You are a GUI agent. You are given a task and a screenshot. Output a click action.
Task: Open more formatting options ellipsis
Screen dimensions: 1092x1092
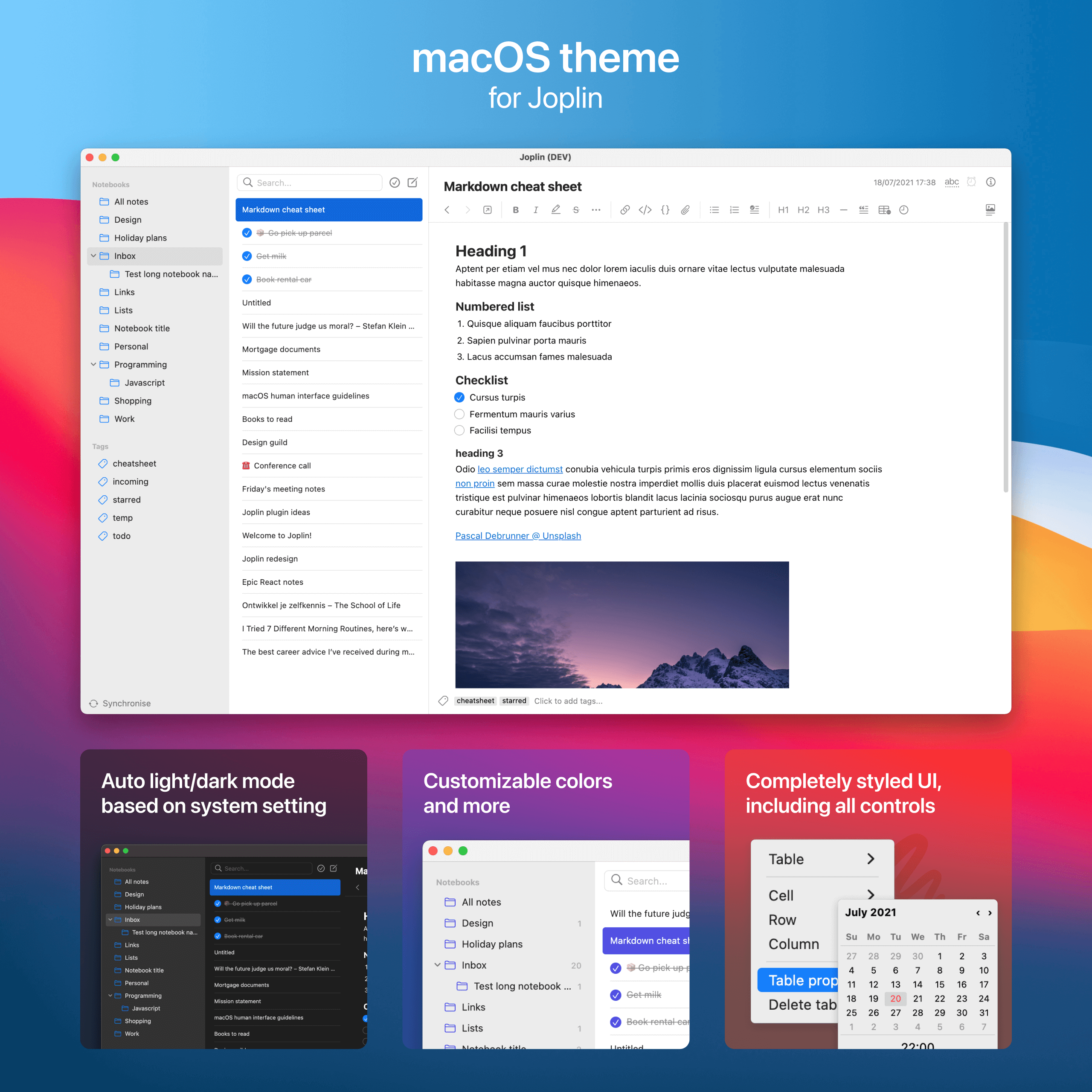click(596, 210)
